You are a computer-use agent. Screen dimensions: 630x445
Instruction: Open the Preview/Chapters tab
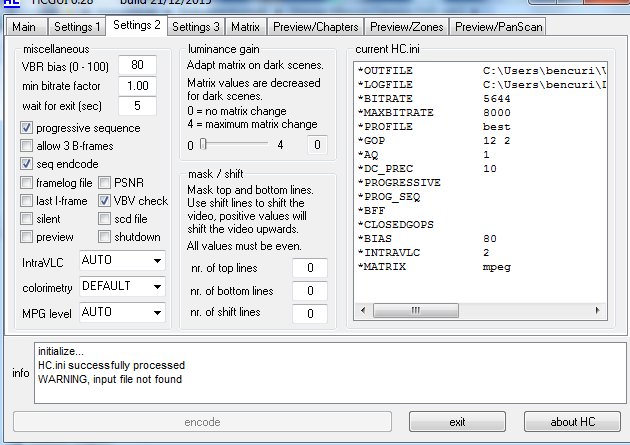(x=315, y=27)
